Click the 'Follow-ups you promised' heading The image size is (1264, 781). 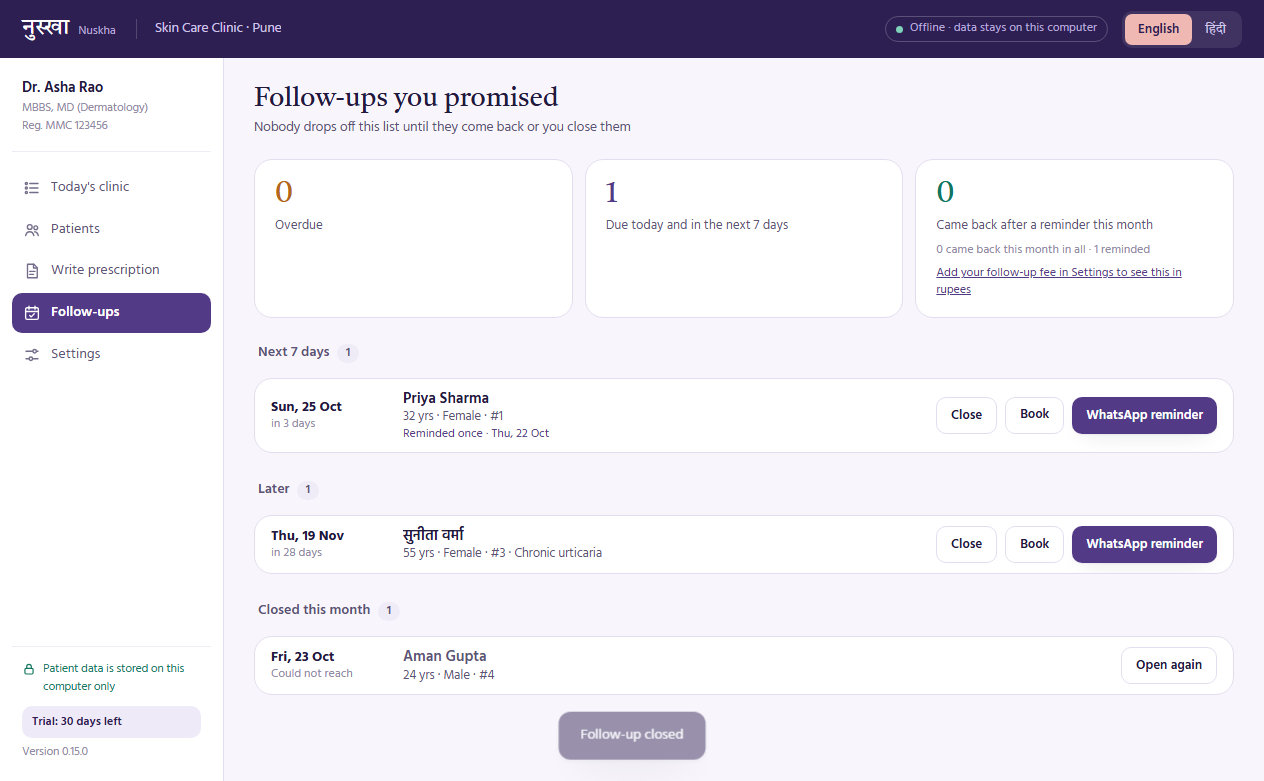point(406,97)
